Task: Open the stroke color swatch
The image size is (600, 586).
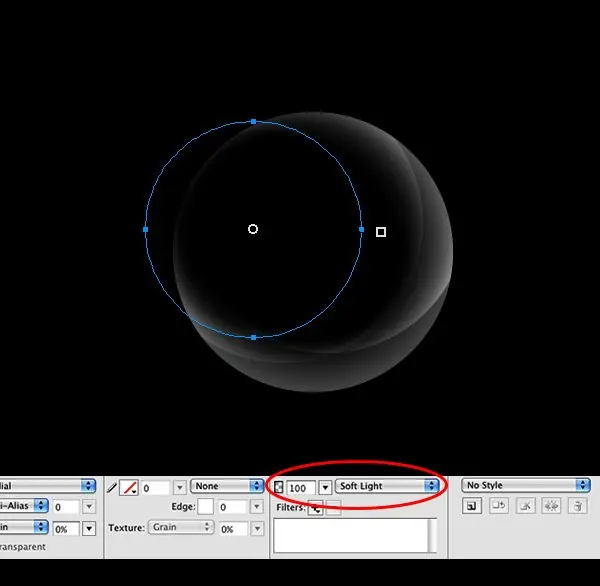Action: (129, 487)
